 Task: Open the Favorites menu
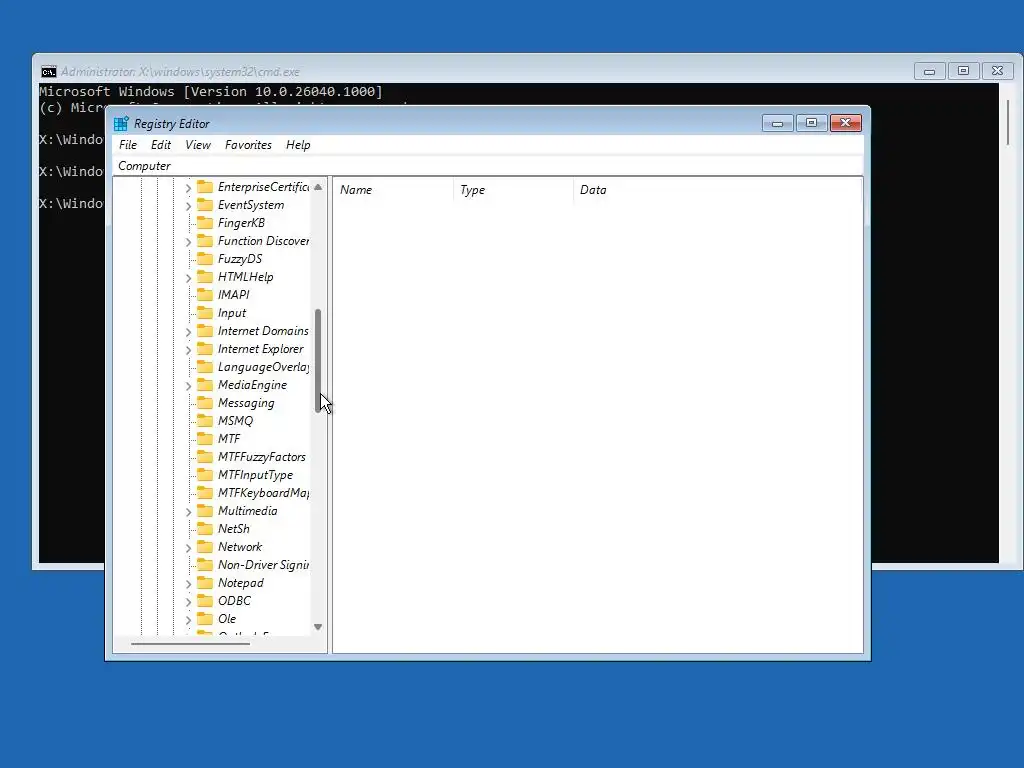pyautogui.click(x=248, y=145)
